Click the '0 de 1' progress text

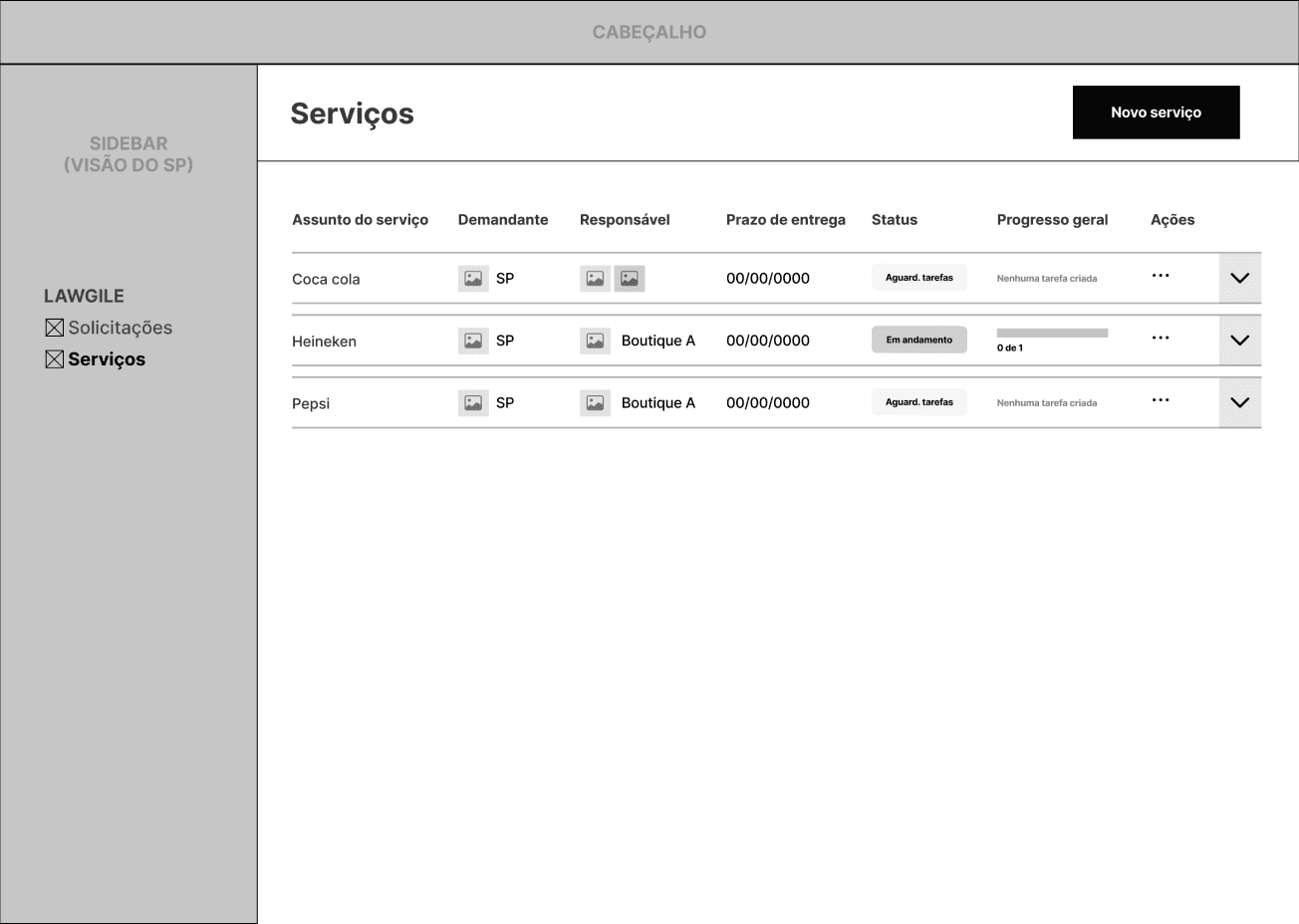point(1010,348)
